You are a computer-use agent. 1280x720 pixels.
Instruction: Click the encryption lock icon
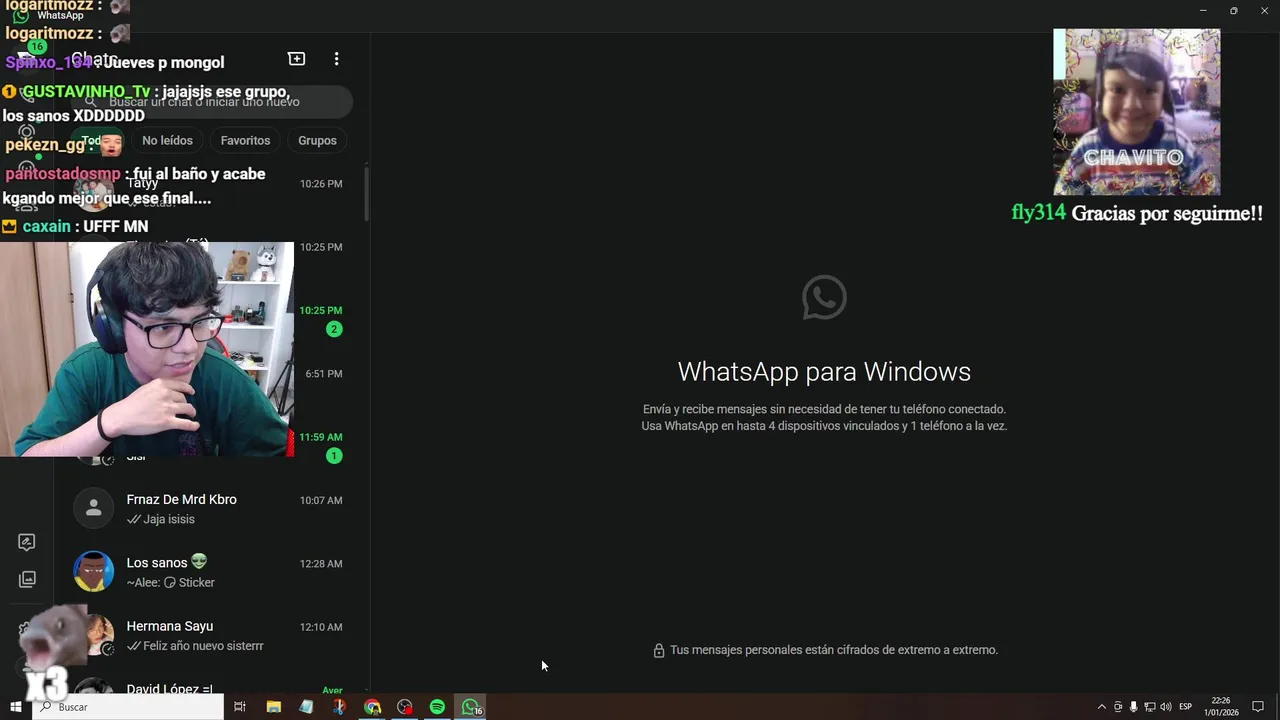click(x=659, y=651)
